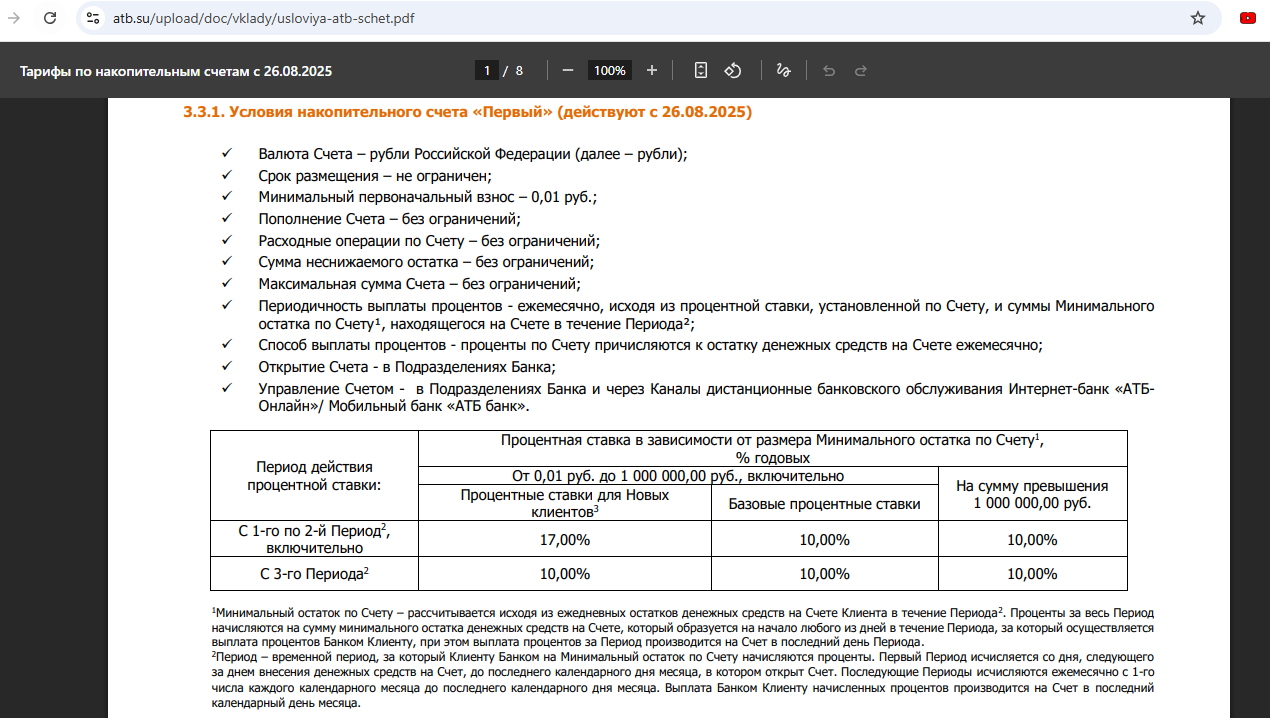Click footnote 2 defining 'Период'

[x=682, y=679]
